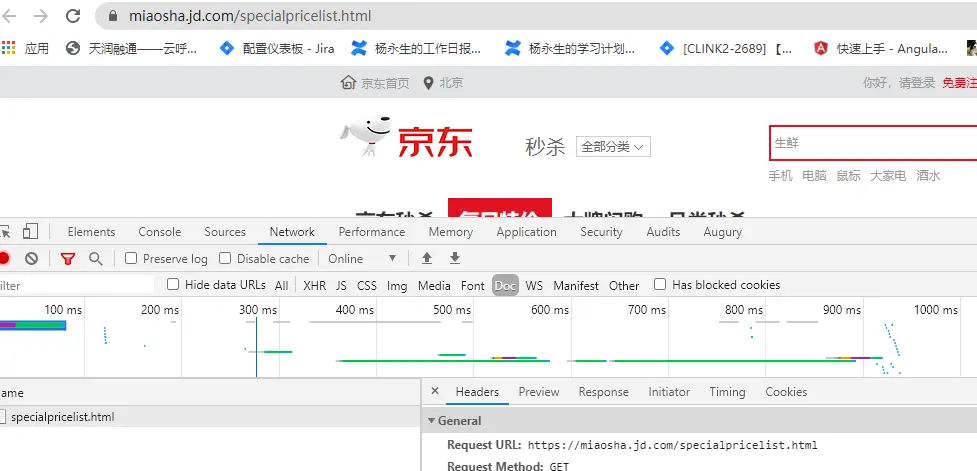This screenshot has height=471, width=977.
Task: Open the Audits panel
Action: 663,232
